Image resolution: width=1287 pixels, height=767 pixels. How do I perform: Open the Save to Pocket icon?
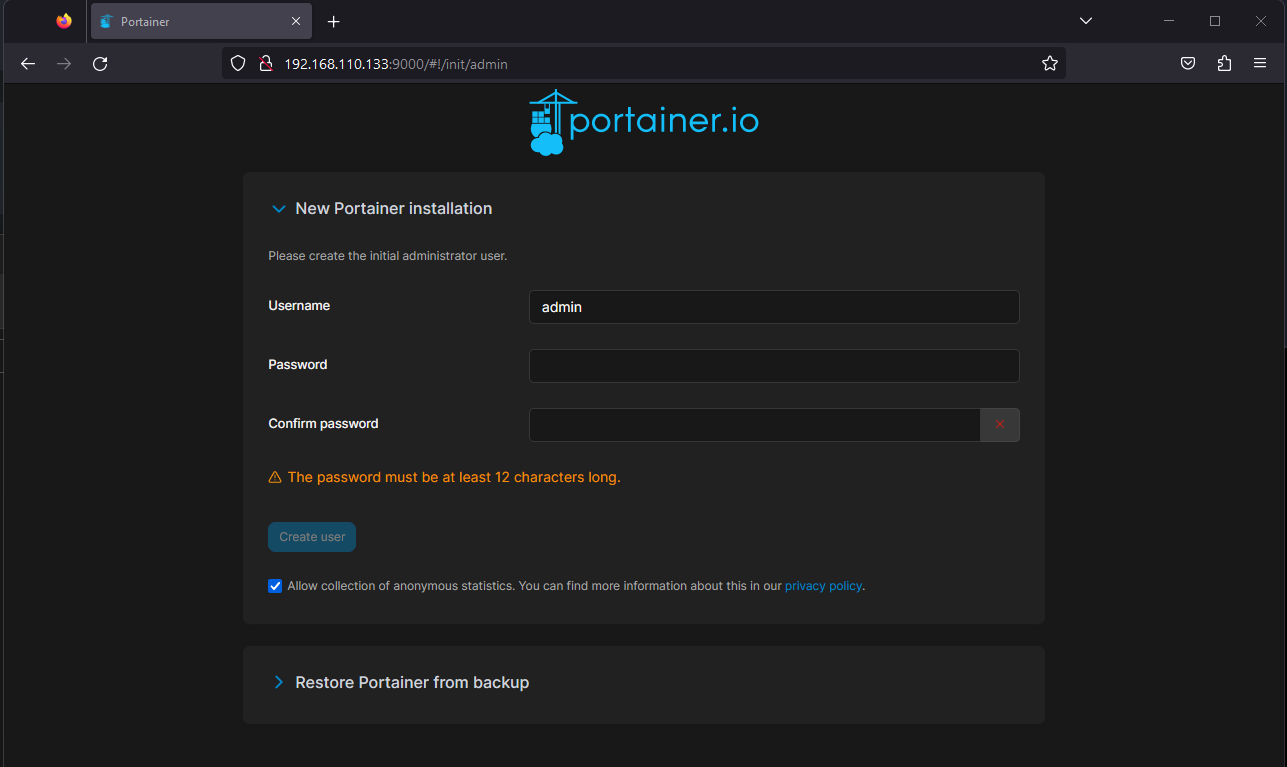[1188, 64]
